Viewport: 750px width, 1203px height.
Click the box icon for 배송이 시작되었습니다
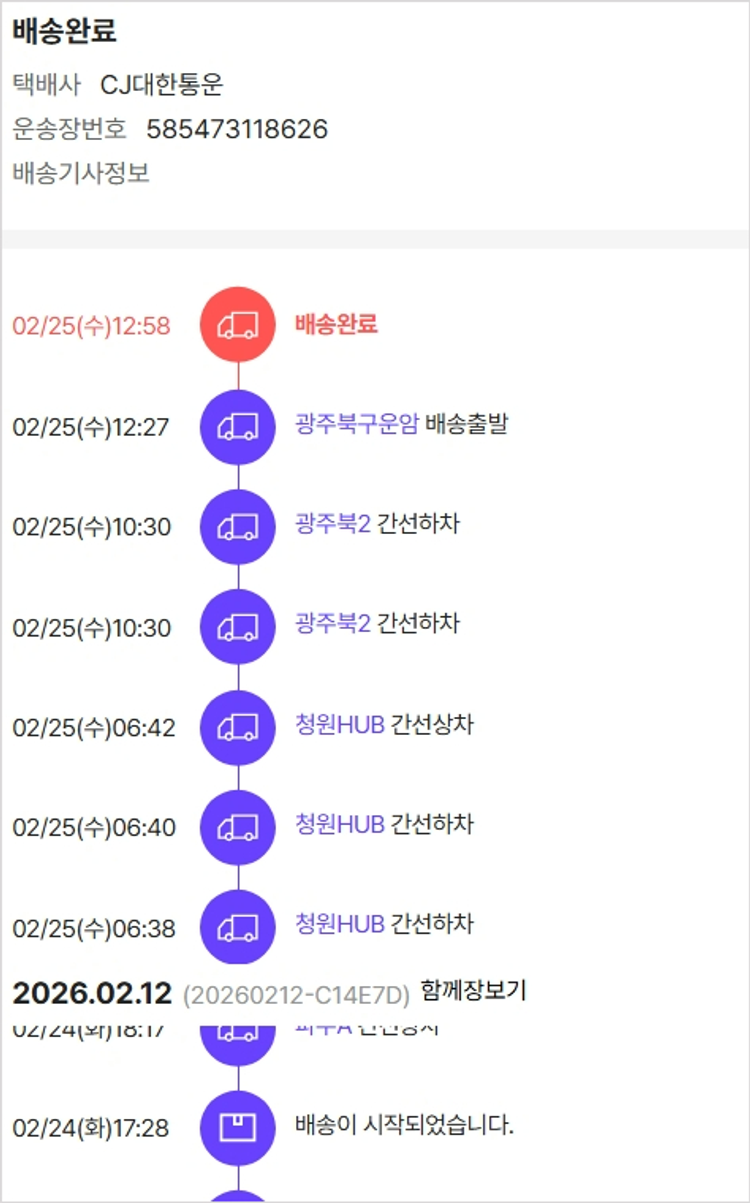(x=238, y=1128)
